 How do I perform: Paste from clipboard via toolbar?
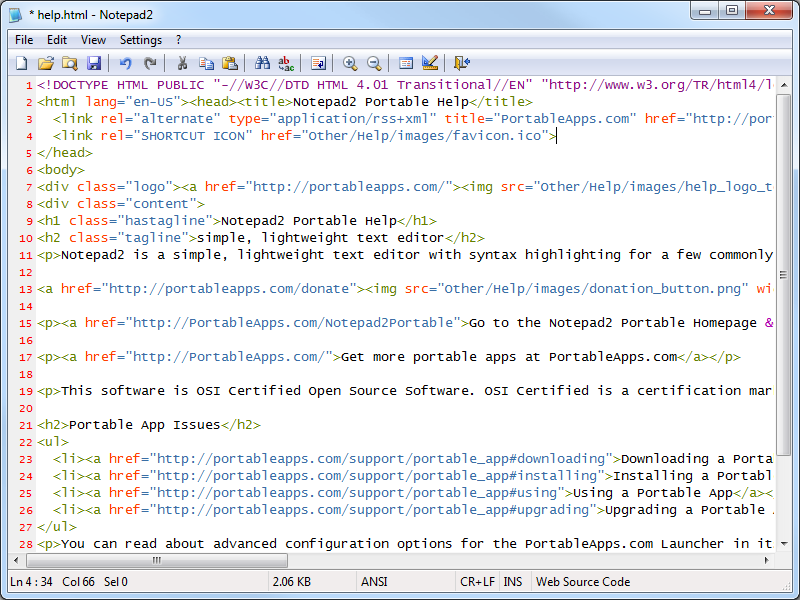tap(230, 63)
